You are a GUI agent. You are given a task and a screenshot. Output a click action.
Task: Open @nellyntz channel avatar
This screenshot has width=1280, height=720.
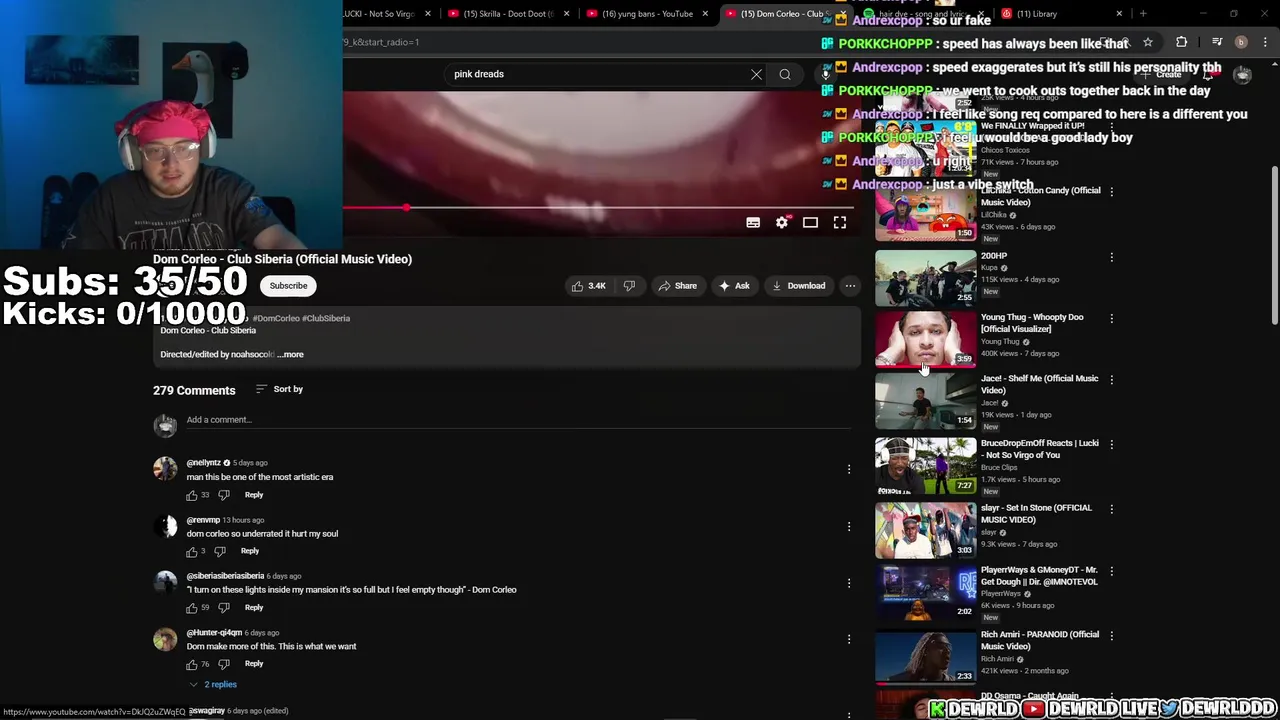pyautogui.click(x=165, y=469)
